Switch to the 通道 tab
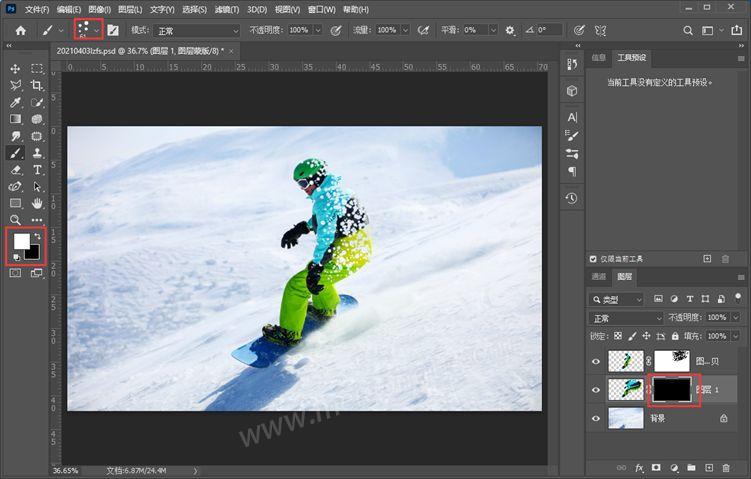Image resolution: width=751 pixels, height=479 pixels. pos(599,276)
